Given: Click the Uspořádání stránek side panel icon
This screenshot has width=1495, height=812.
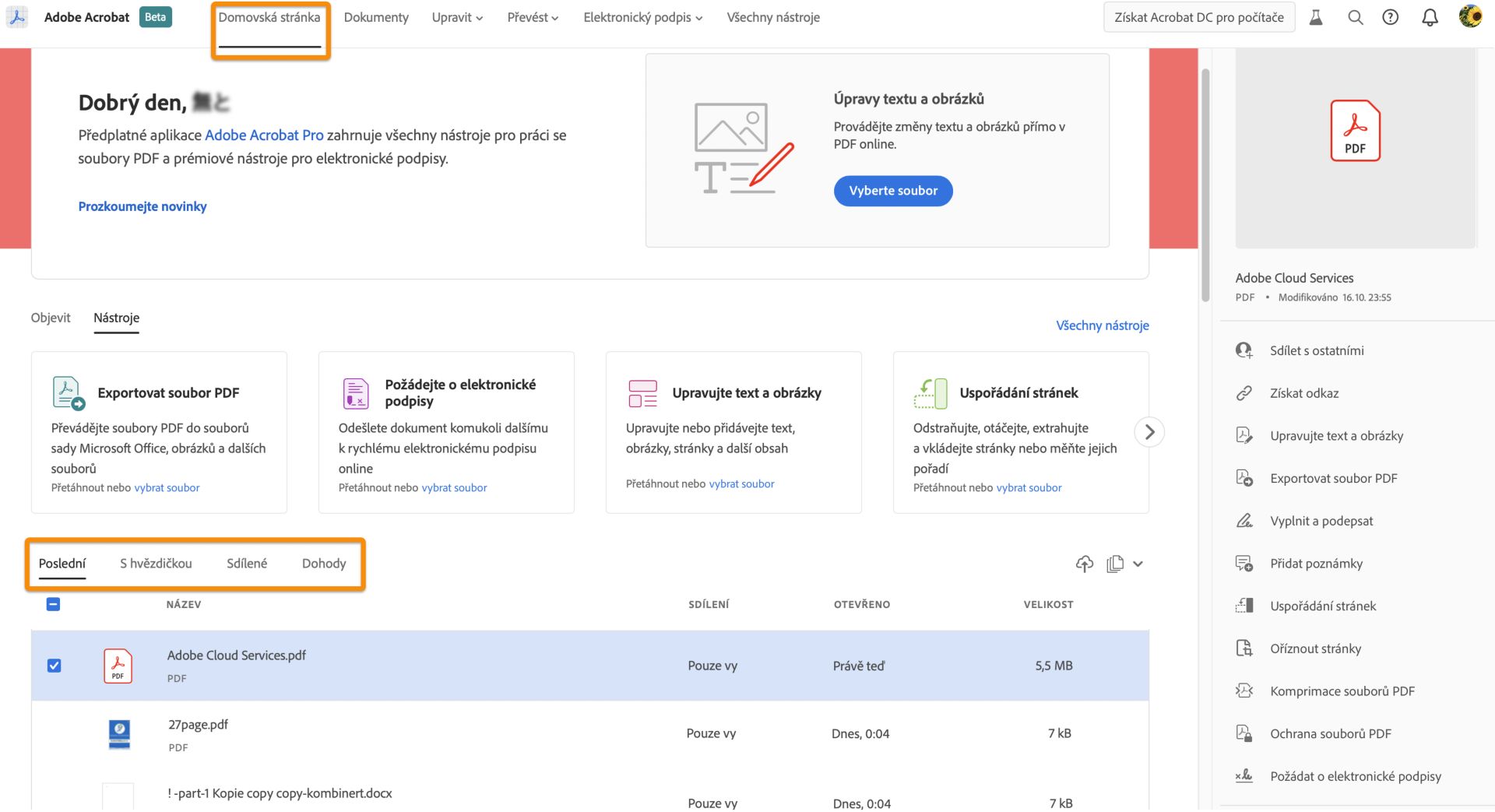Looking at the screenshot, I should click(x=1244, y=606).
